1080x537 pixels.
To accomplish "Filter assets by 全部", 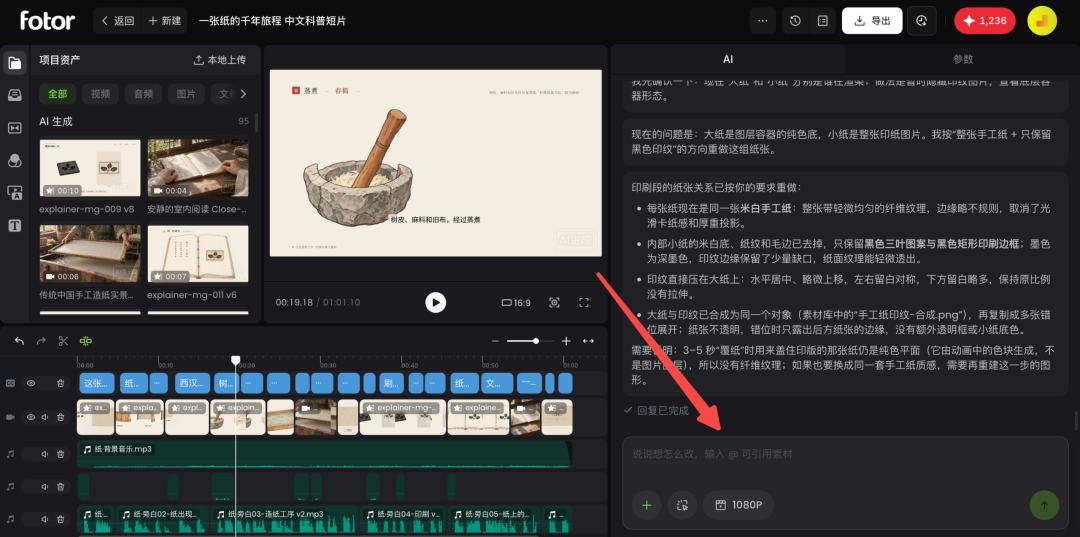I will pos(58,94).
